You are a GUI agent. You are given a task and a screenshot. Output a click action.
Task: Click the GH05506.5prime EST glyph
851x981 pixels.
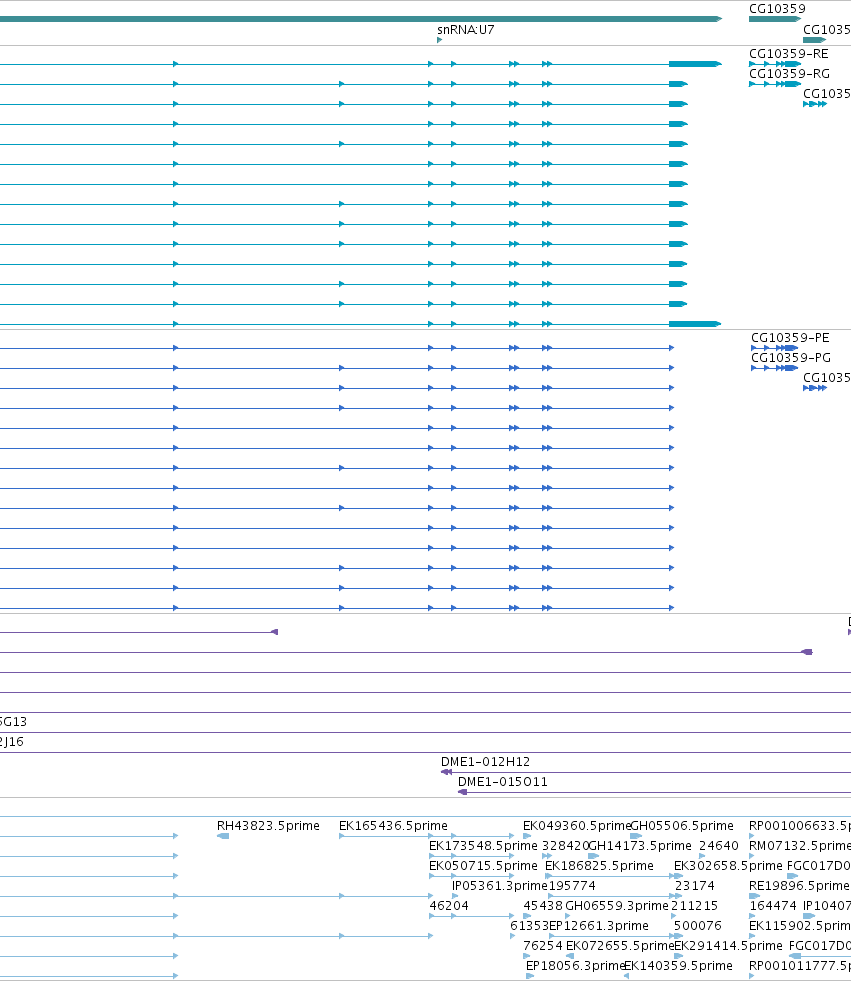click(636, 836)
